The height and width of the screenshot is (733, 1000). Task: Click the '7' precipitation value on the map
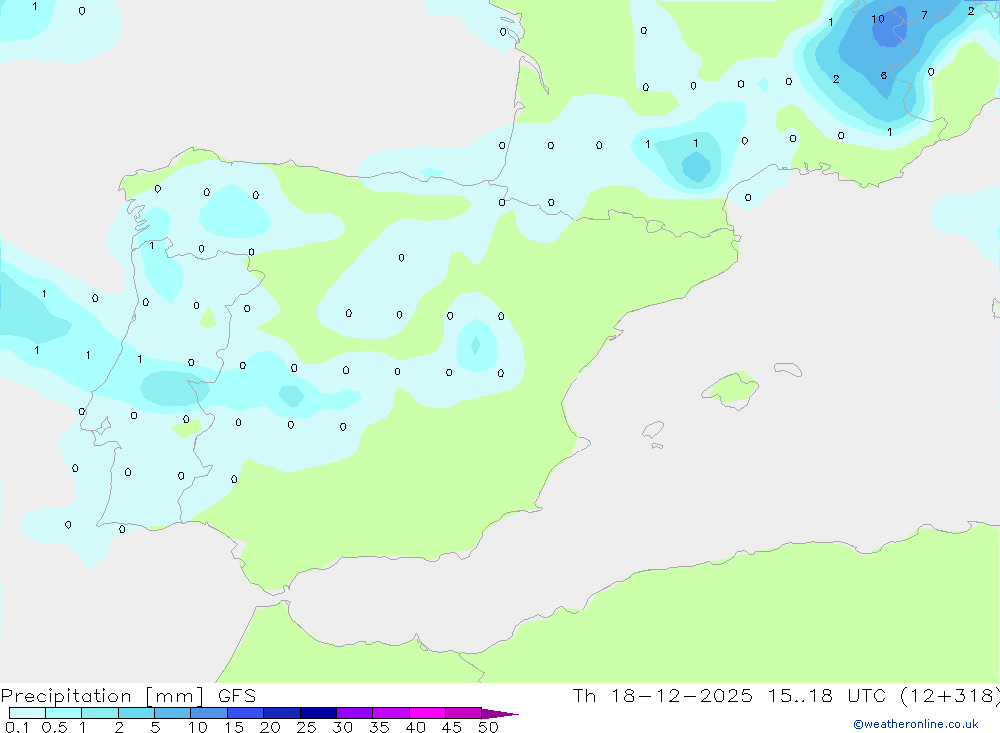point(924,15)
